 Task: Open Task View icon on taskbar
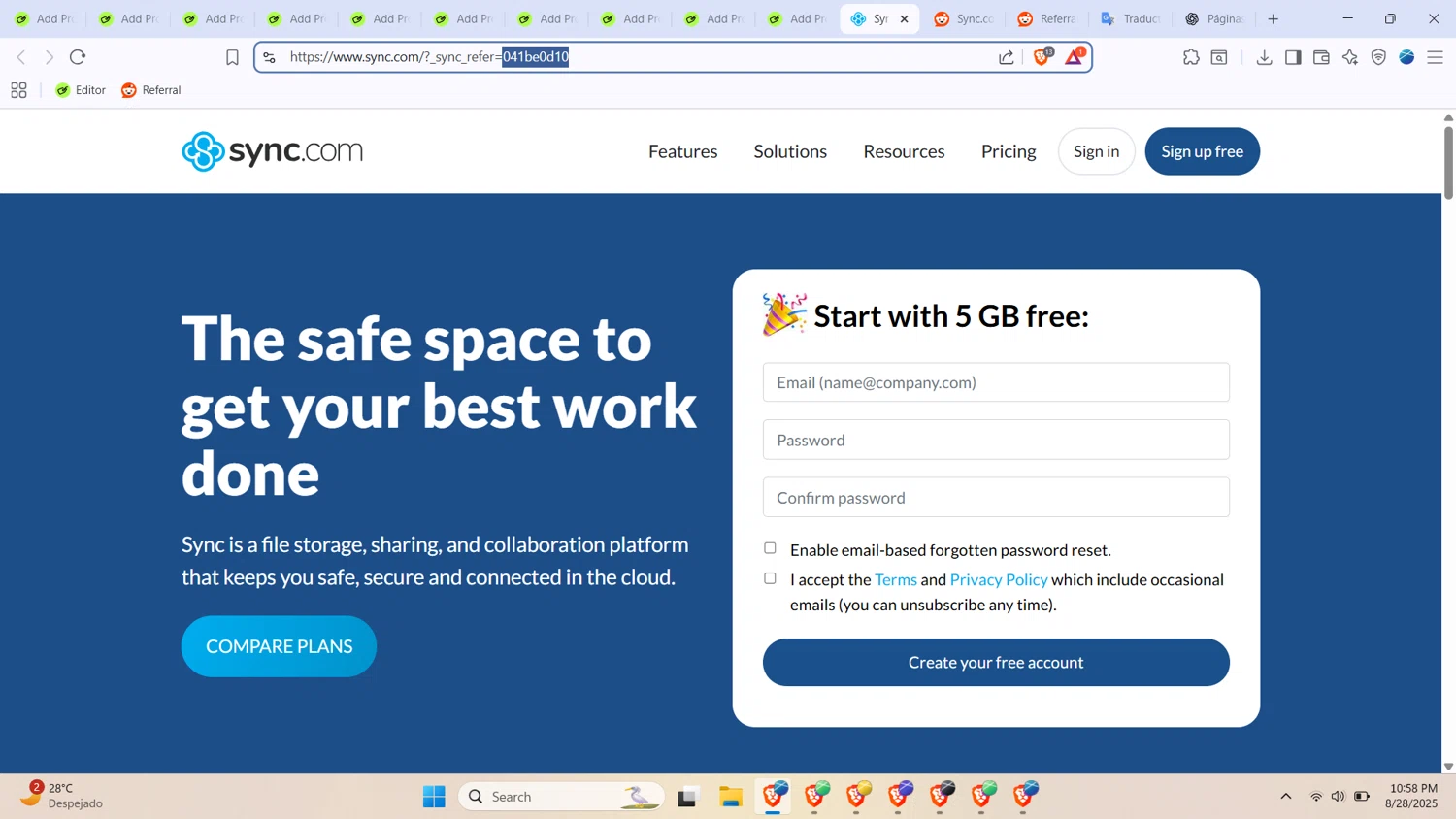click(688, 797)
